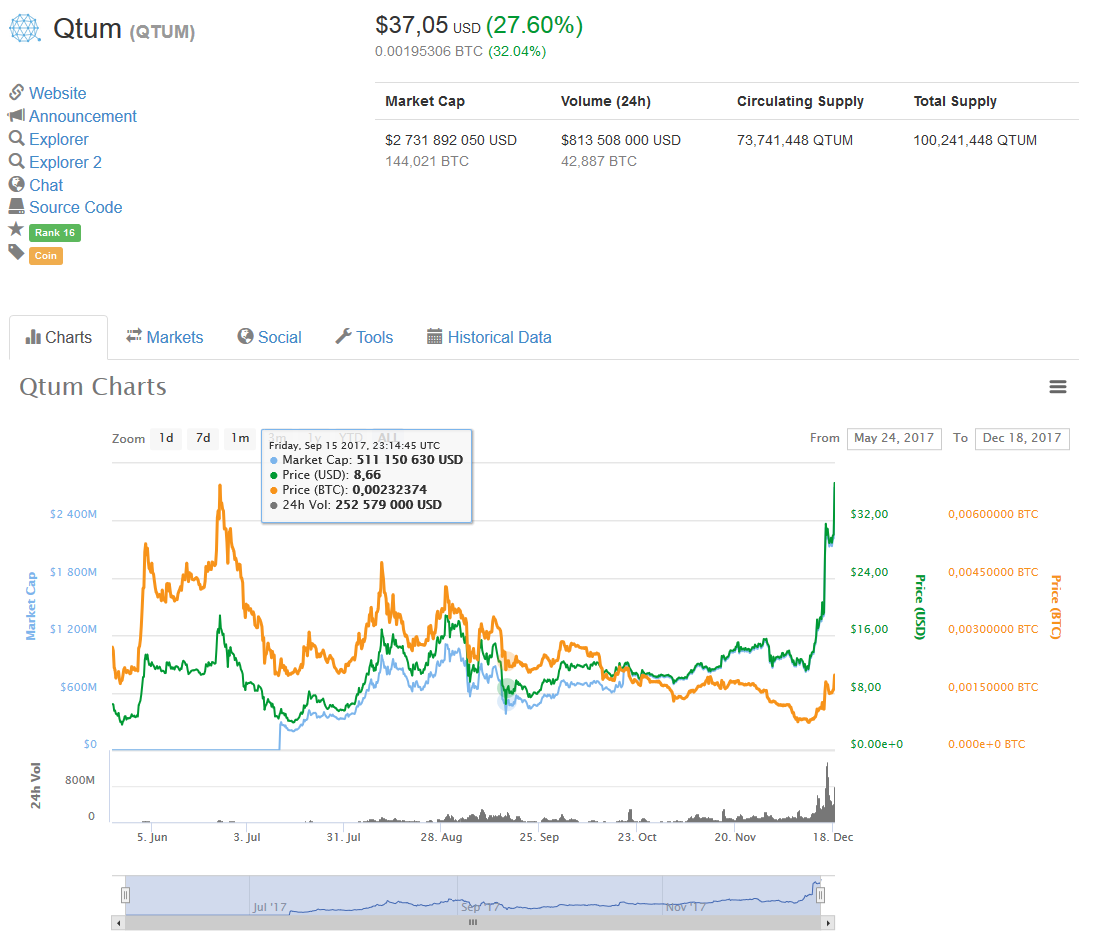Grab the navigator right range handle
Screen dimensions: 1104x944
tap(820, 895)
